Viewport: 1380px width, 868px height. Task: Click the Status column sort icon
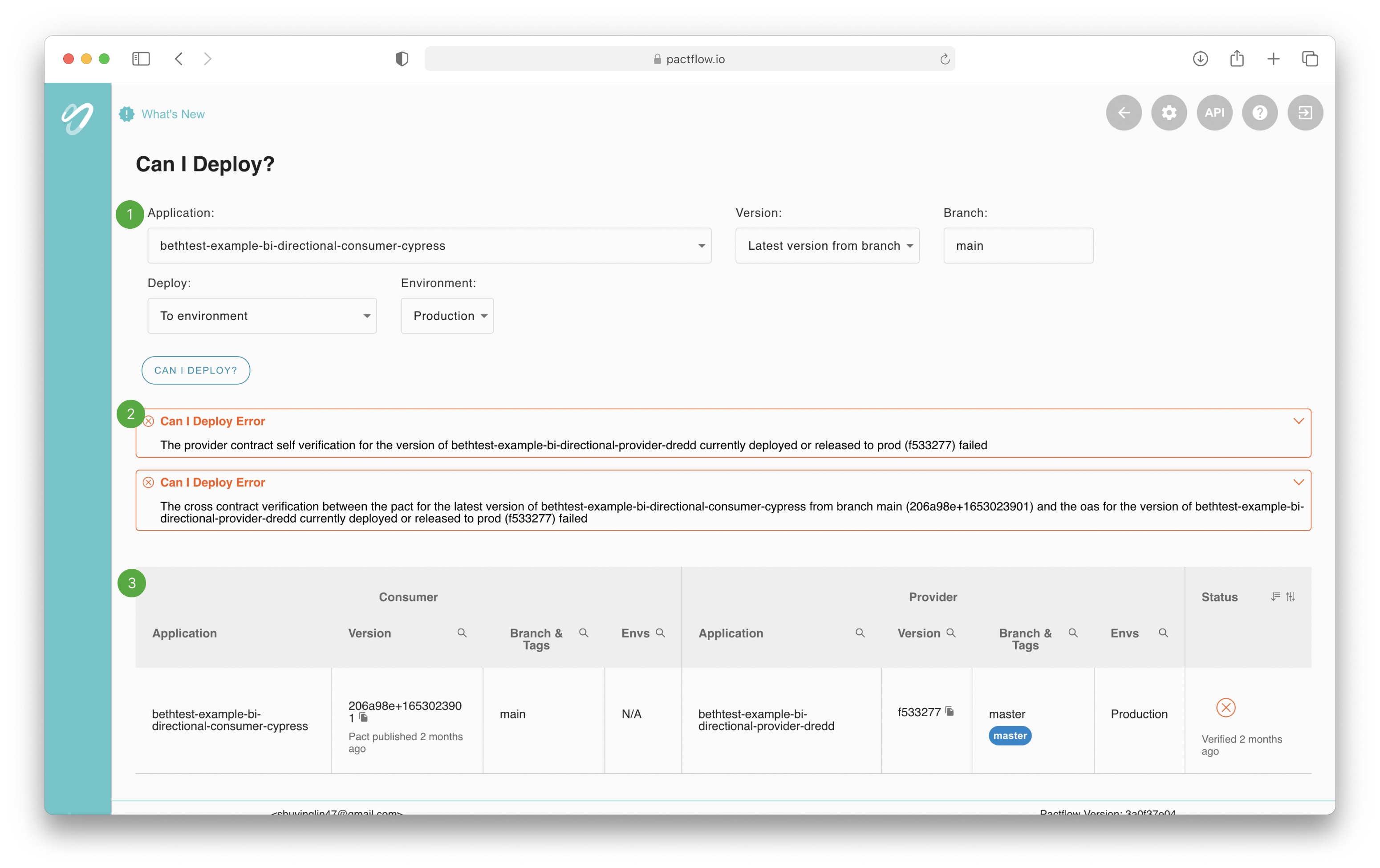[x=1275, y=596]
